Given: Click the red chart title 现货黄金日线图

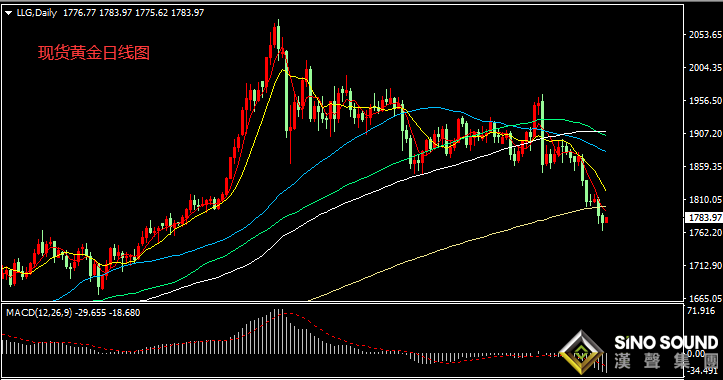Looking at the screenshot, I should tap(94, 53).
